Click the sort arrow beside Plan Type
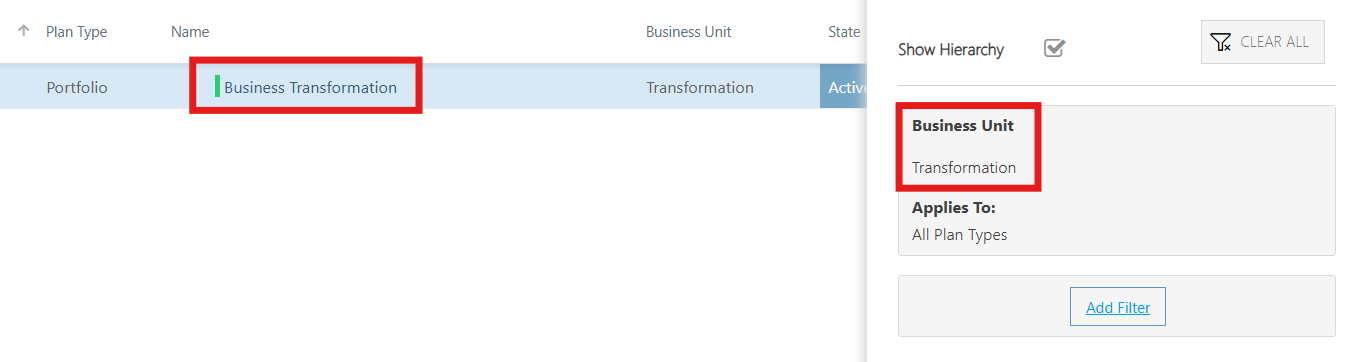Screen dimensions: 1360x362 [x=24, y=31]
